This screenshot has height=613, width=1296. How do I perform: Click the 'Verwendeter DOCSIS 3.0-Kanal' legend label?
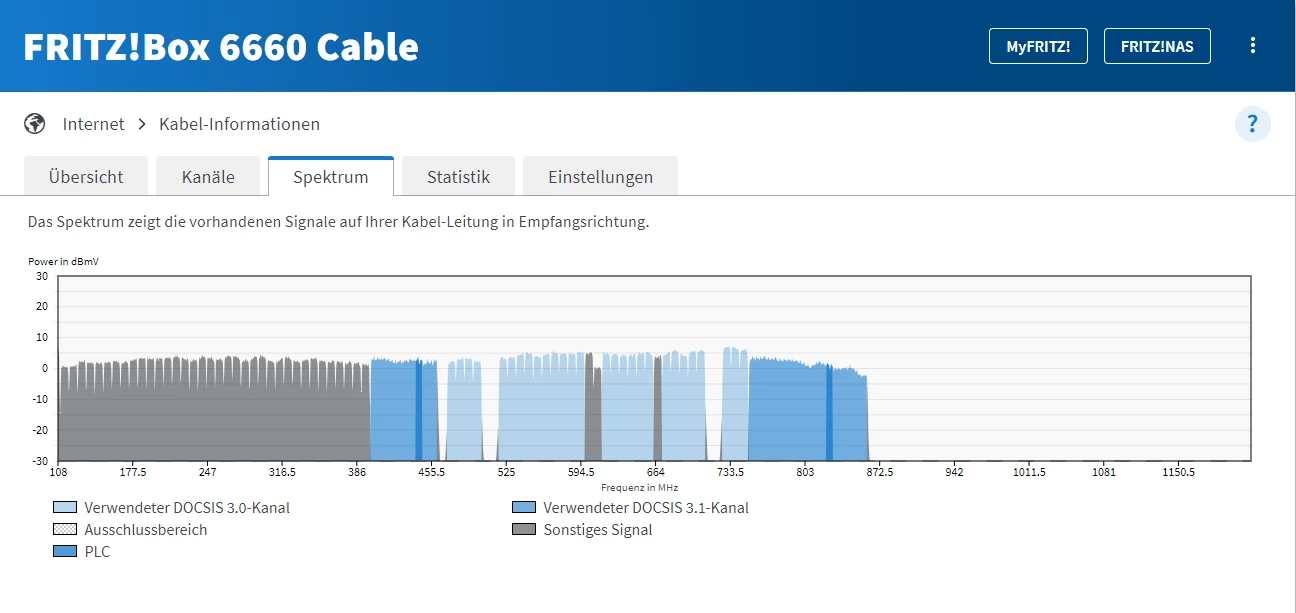pos(187,508)
